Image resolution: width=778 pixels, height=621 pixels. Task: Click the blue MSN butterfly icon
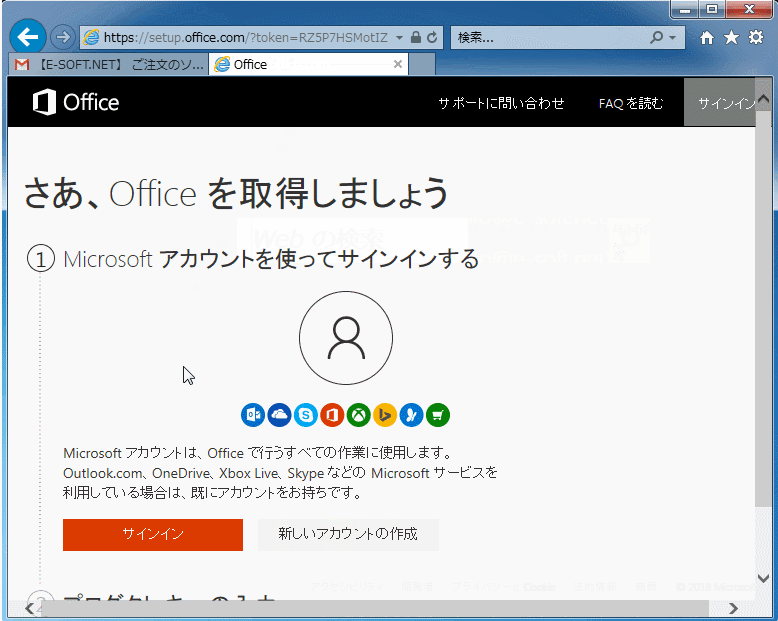coord(411,415)
